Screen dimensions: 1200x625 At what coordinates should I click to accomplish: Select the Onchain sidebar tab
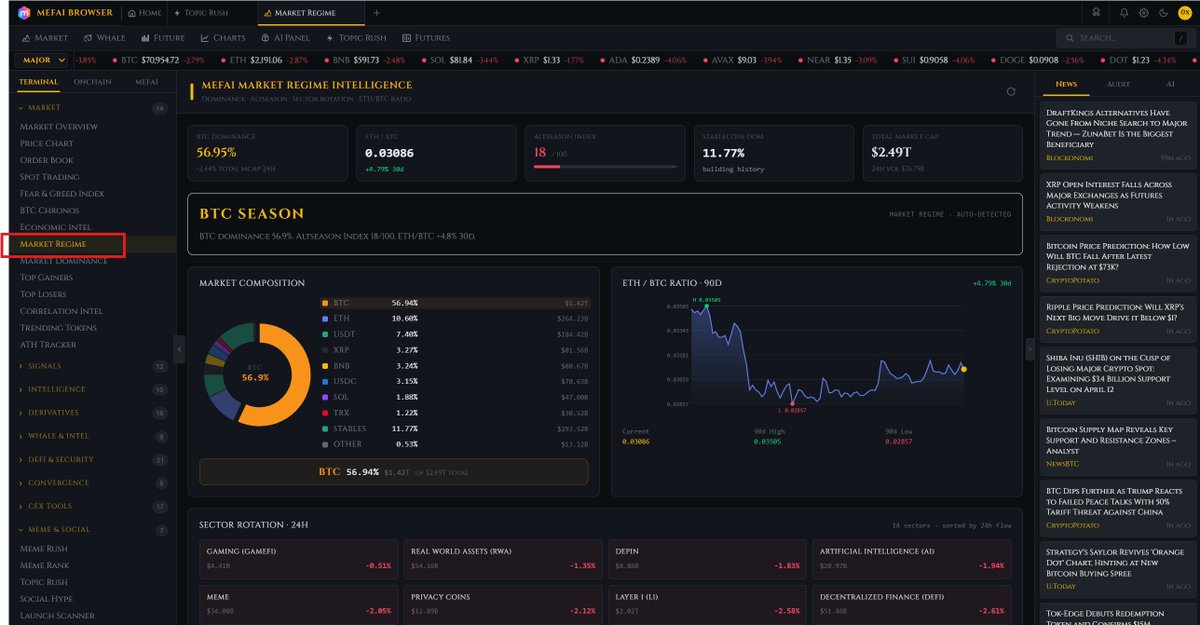[92, 82]
